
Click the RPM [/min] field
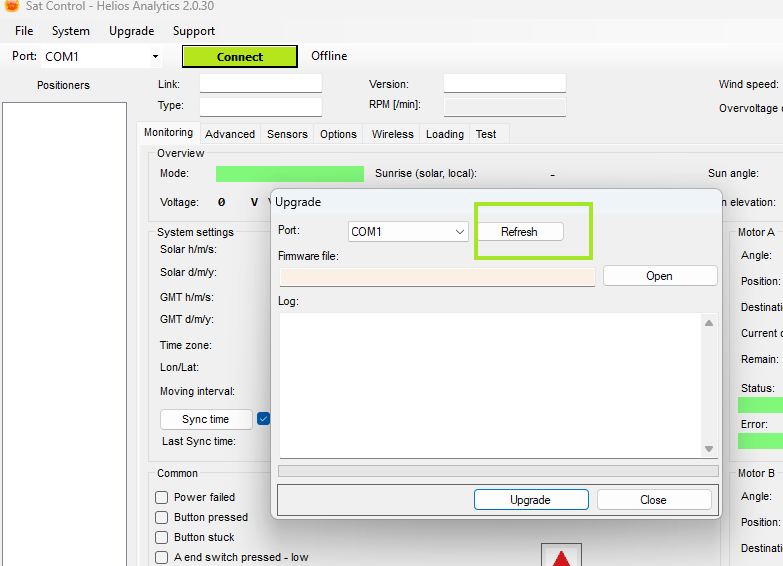(x=505, y=107)
